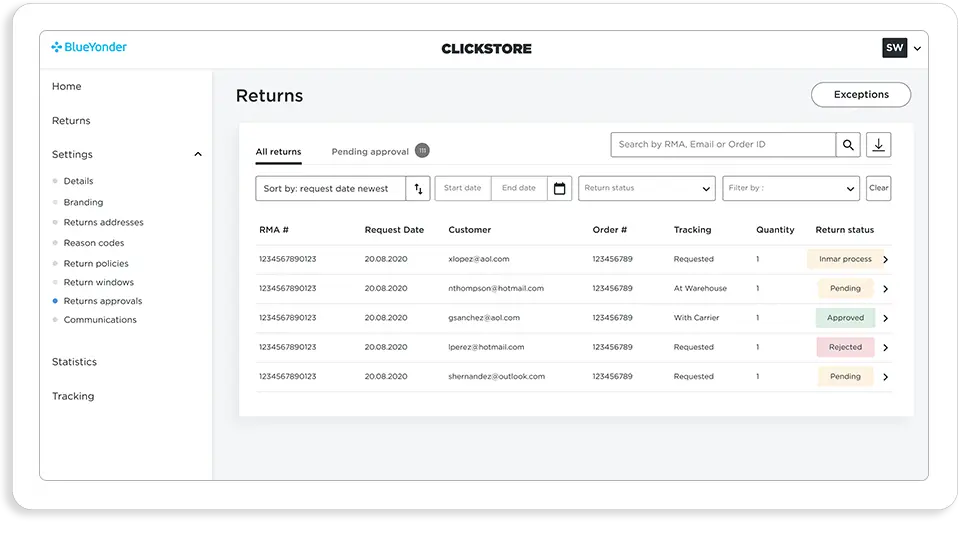This screenshot has height=540, width=960.
Task: Click the Rejected status badge
Action: pyautogui.click(x=846, y=348)
